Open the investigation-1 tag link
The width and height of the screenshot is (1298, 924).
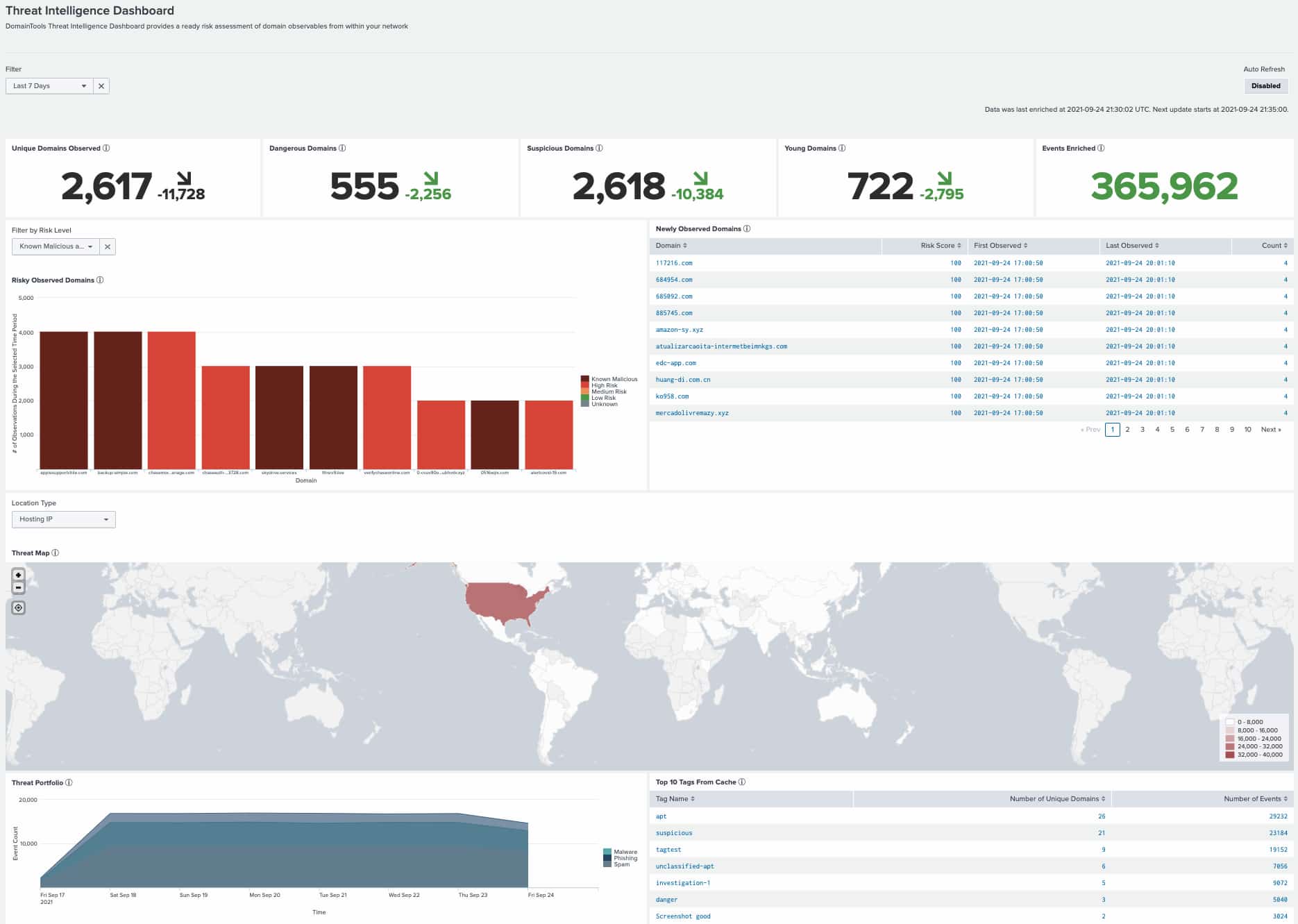pos(683,883)
